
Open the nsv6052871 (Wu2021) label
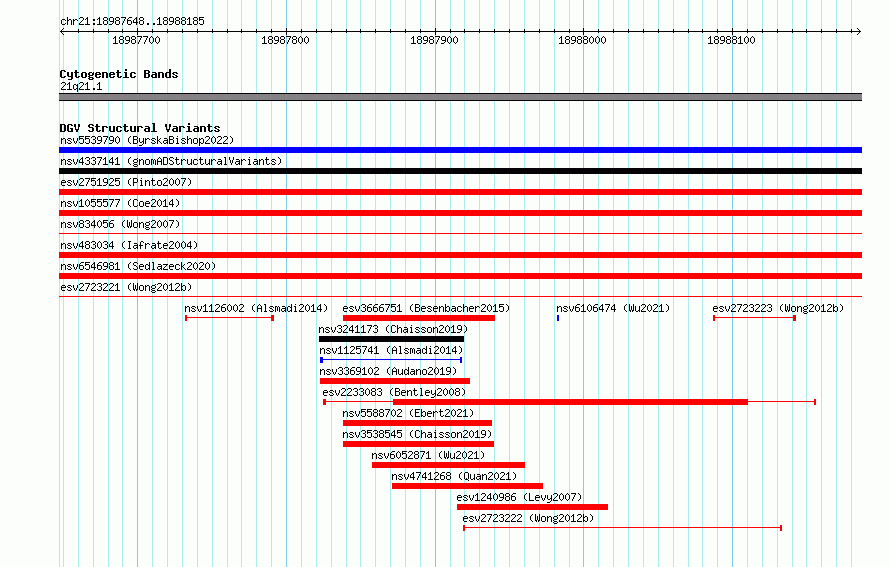pyautogui.click(x=429, y=455)
